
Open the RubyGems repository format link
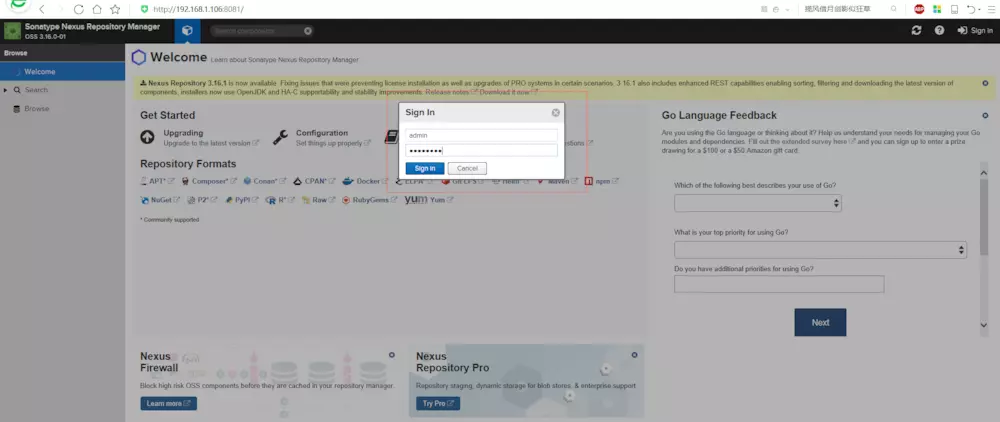(x=370, y=200)
